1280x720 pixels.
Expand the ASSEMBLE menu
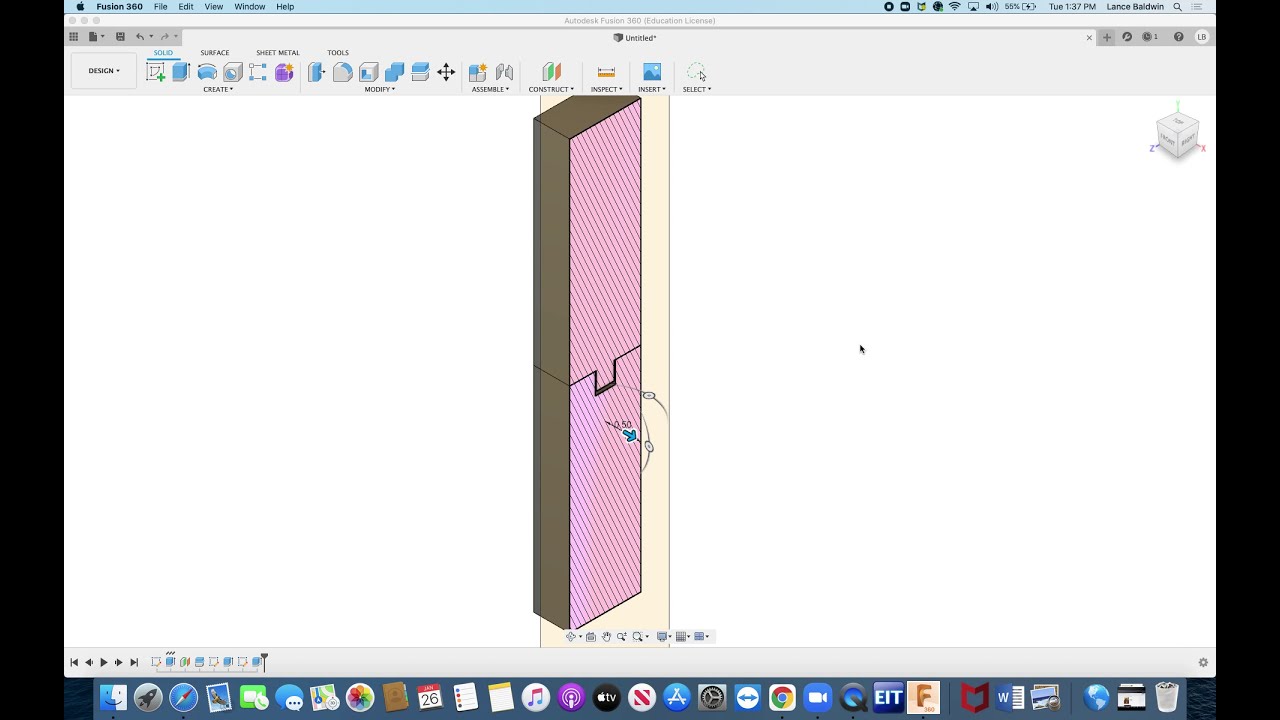(491, 89)
